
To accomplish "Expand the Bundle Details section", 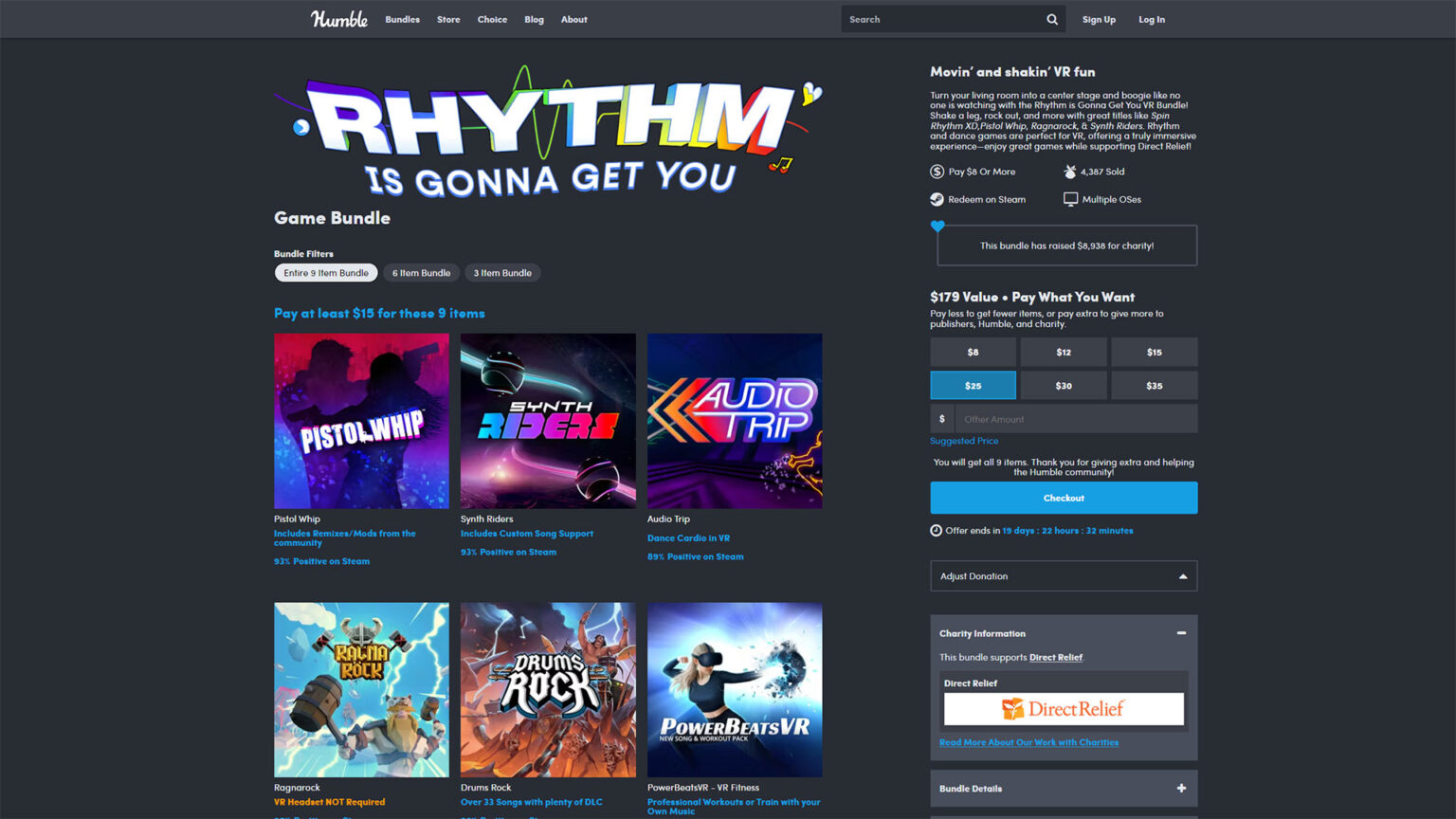I will tap(1181, 789).
